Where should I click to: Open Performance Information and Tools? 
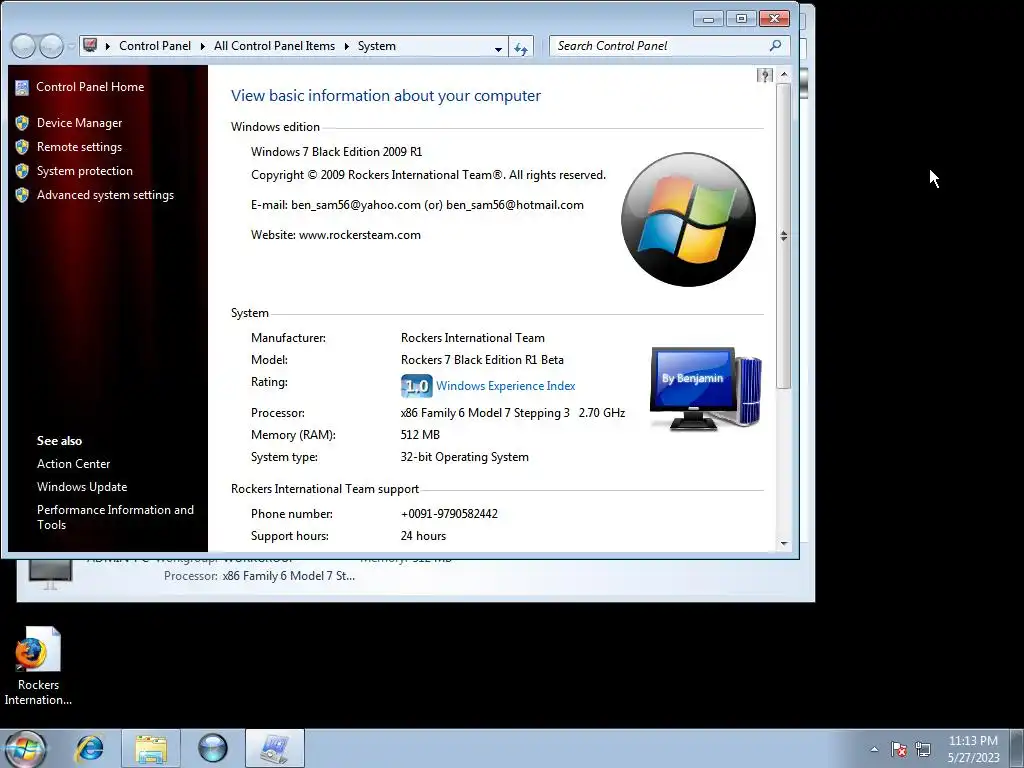point(115,517)
